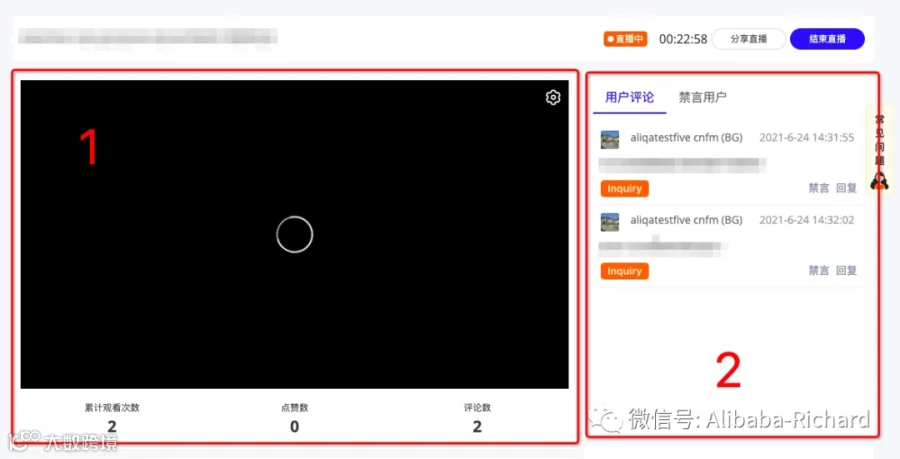The height and width of the screenshot is (459, 900).
Task: Click the loading spinner in the video player
Action: [294, 234]
